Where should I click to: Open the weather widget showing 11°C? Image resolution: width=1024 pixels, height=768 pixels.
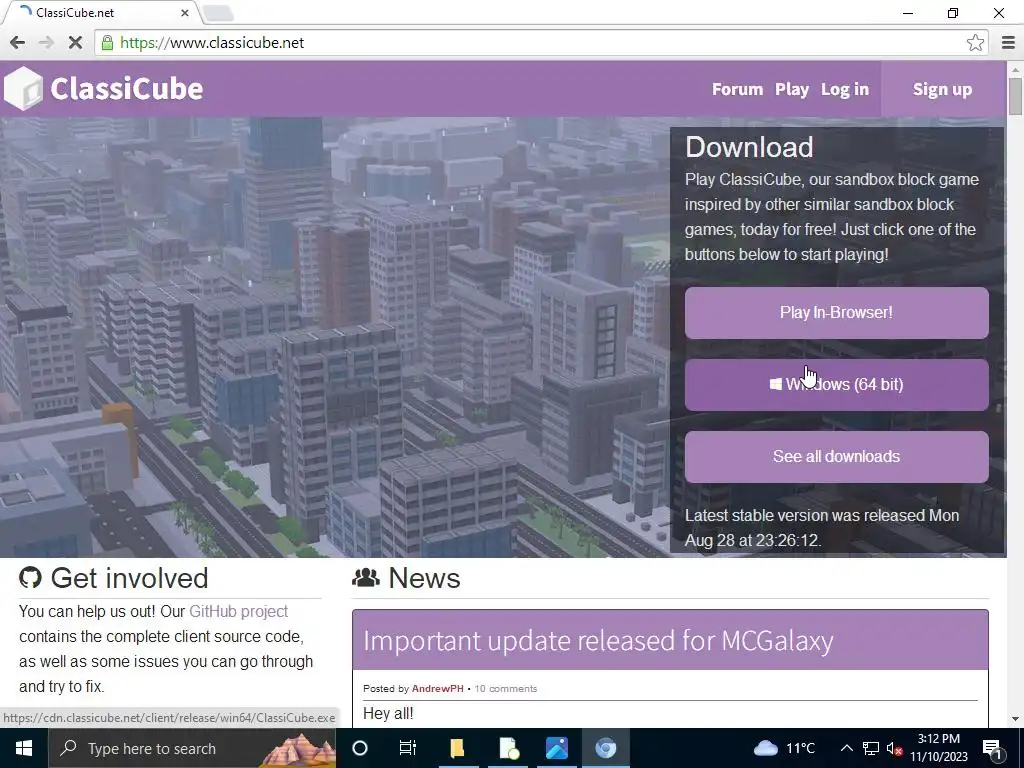pos(786,748)
